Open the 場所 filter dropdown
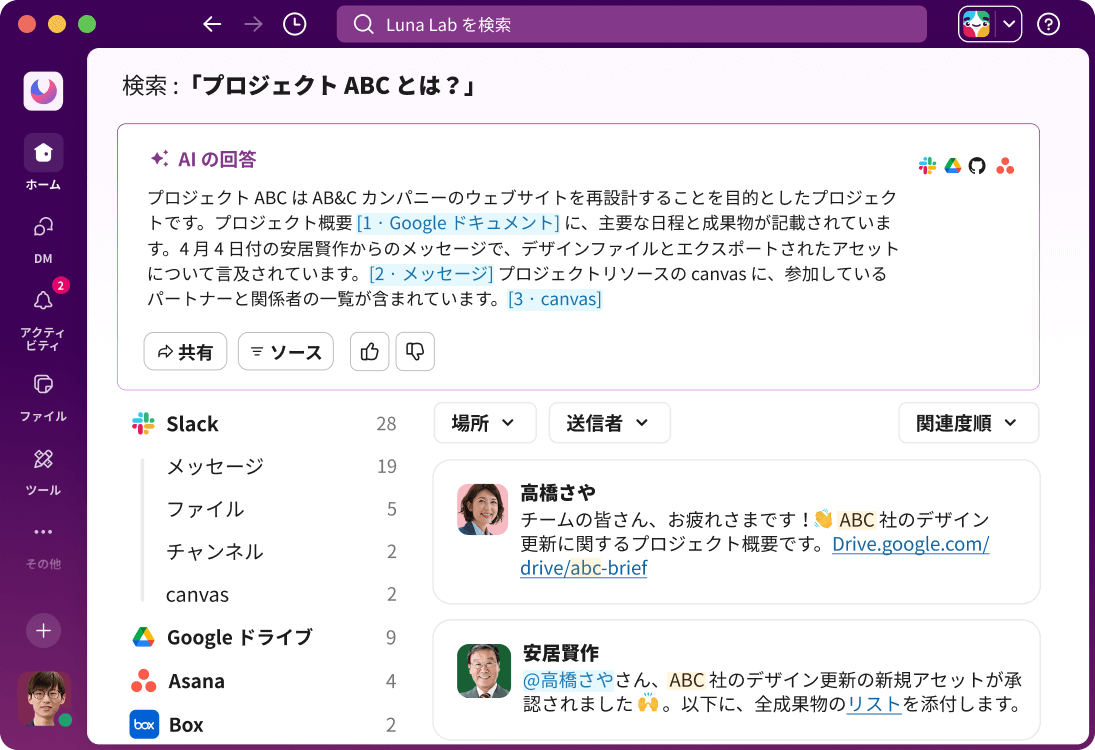Viewport: 1095px width, 750px height. click(484, 422)
